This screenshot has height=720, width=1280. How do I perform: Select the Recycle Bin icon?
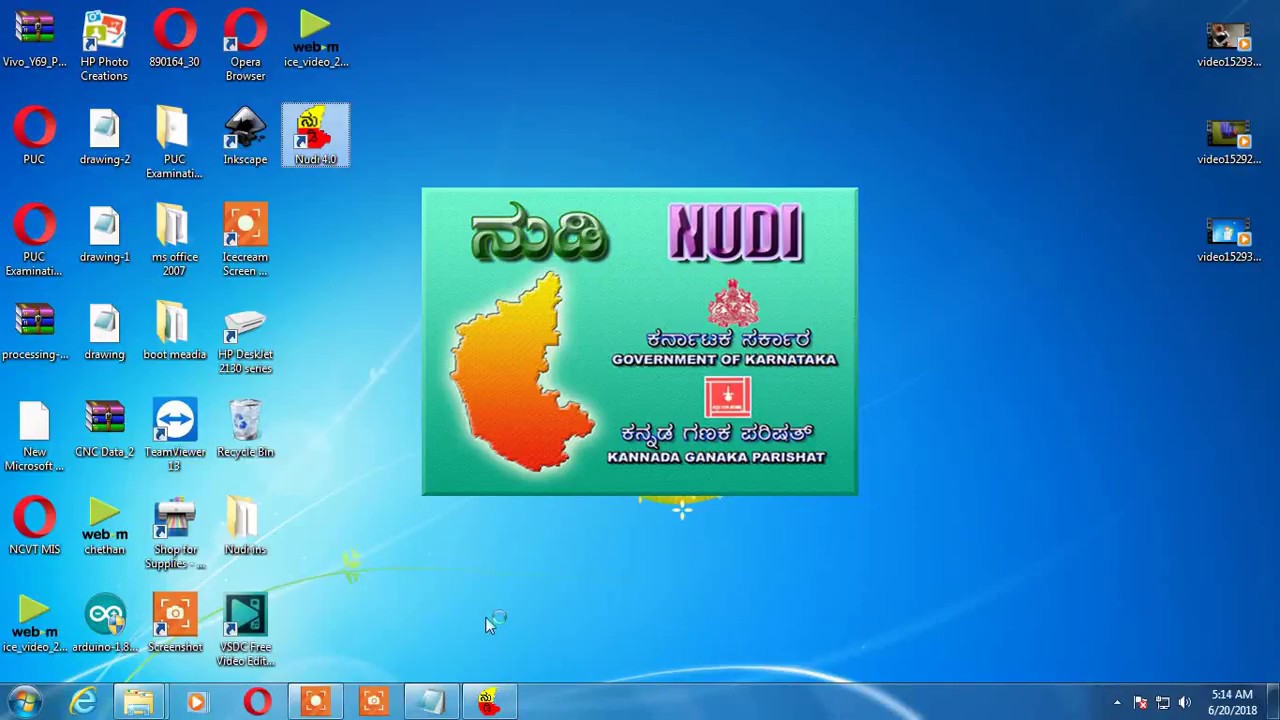pyautogui.click(x=245, y=428)
